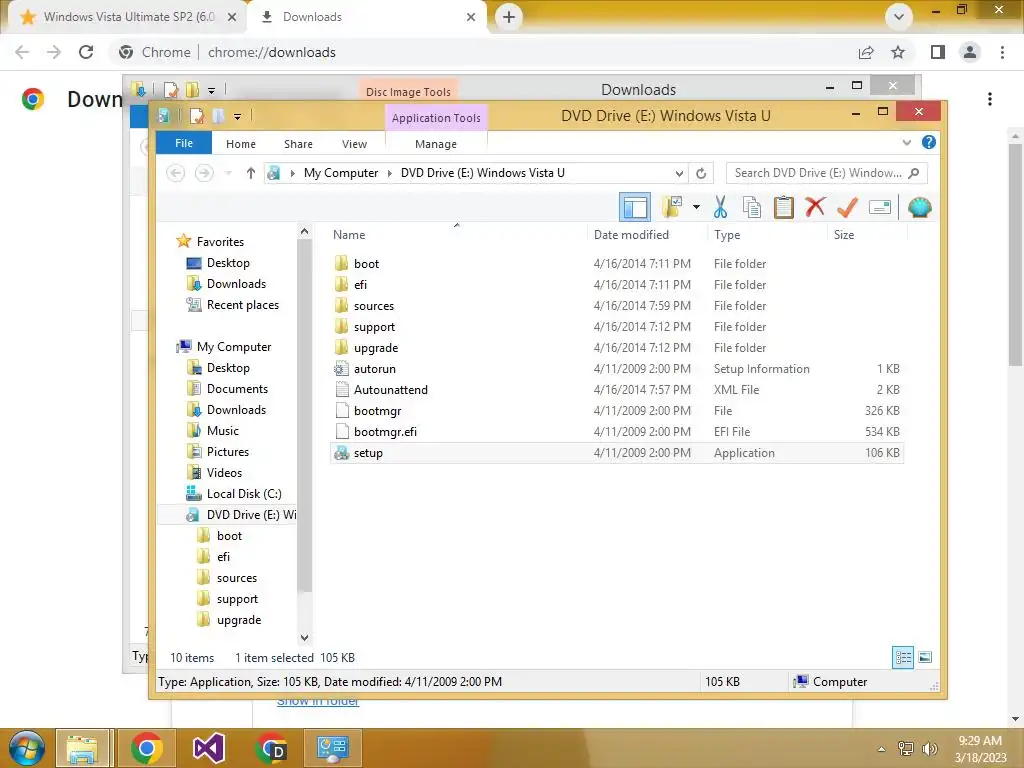
Task: Click the volume icon in system tray
Action: (x=930, y=748)
